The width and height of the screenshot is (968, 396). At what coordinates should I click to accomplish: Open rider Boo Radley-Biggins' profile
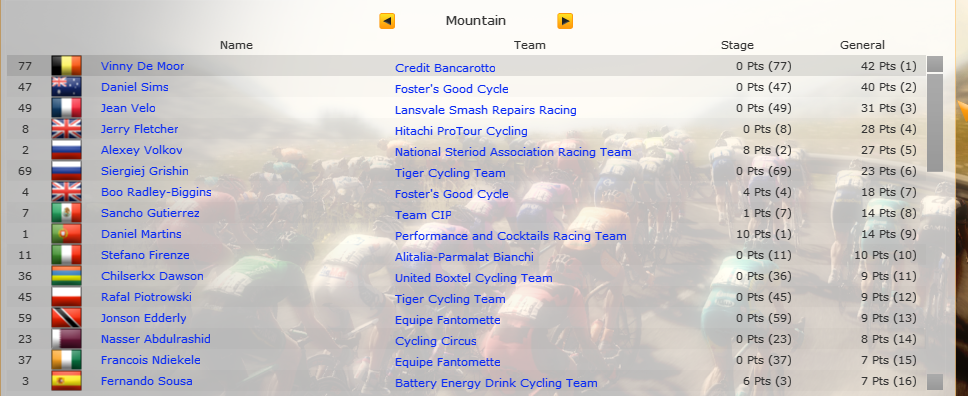[x=156, y=192]
